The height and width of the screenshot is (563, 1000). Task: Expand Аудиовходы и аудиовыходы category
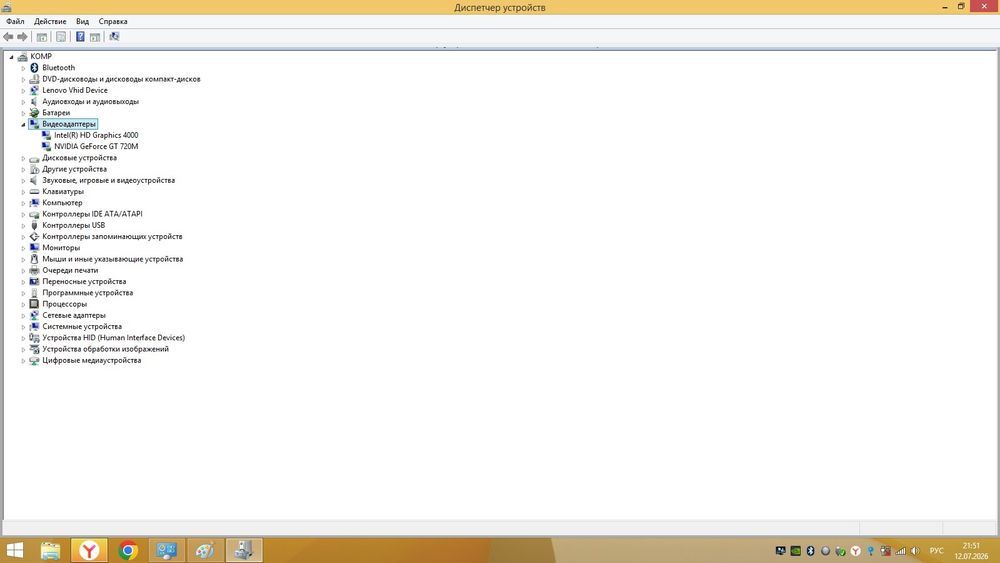(24, 102)
